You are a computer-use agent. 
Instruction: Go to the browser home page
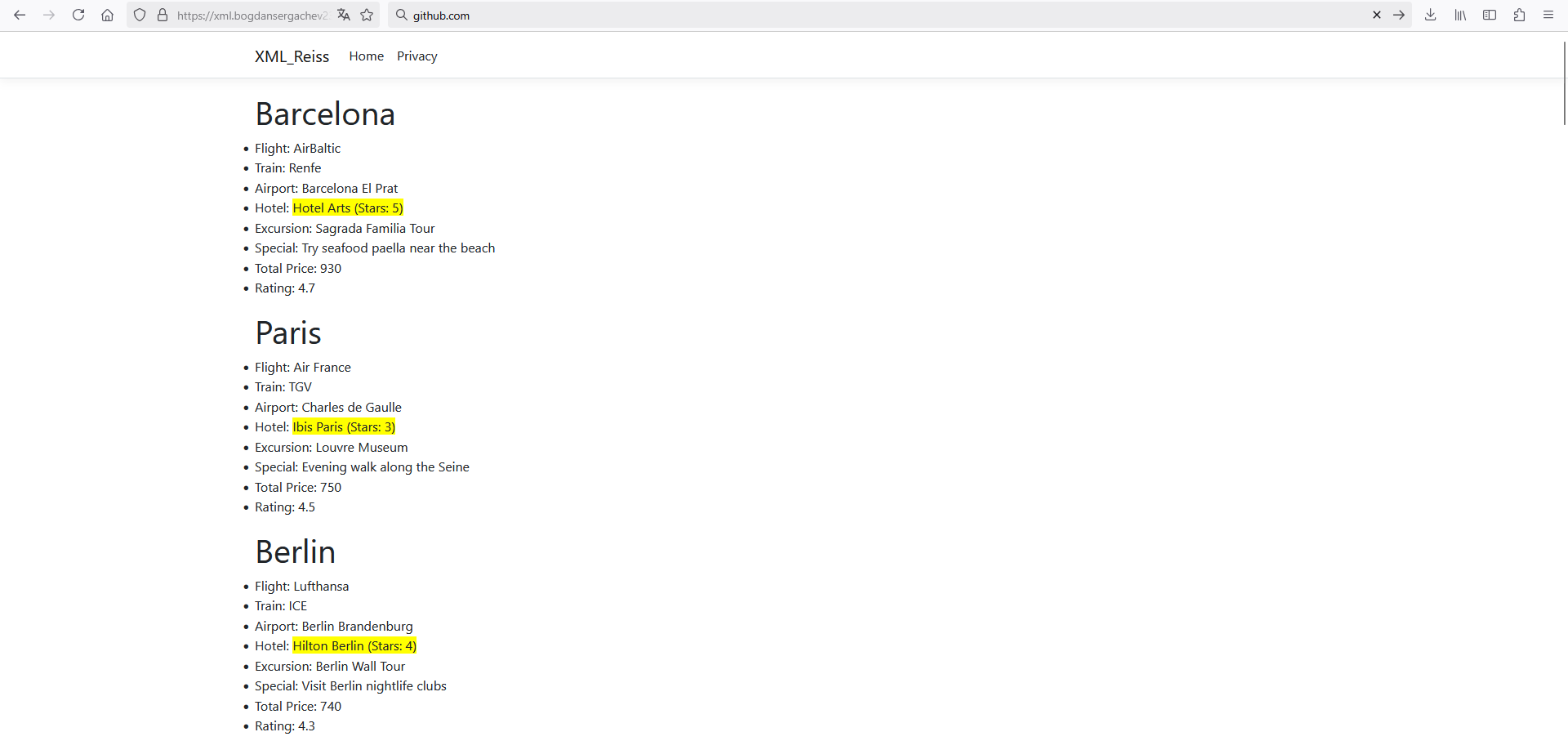107,16
